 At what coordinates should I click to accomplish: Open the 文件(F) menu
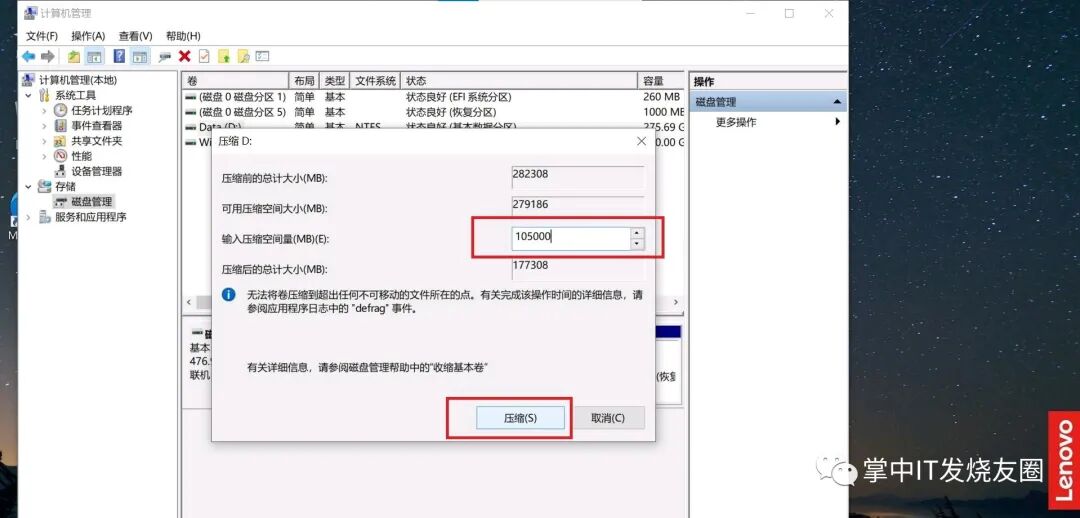[x=42, y=36]
